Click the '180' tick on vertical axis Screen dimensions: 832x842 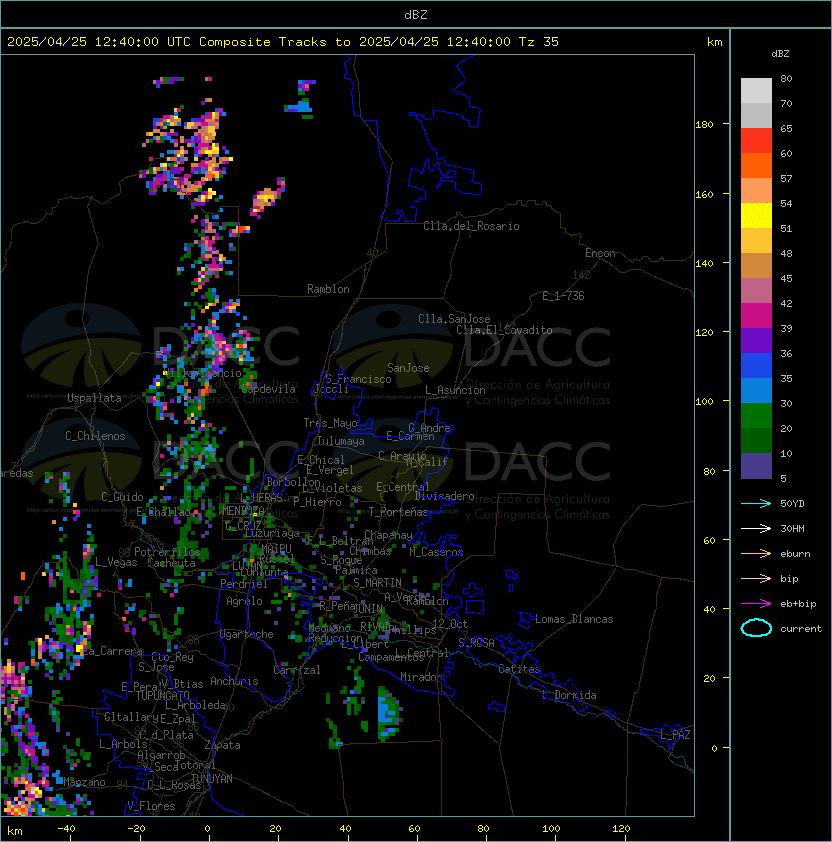(704, 125)
